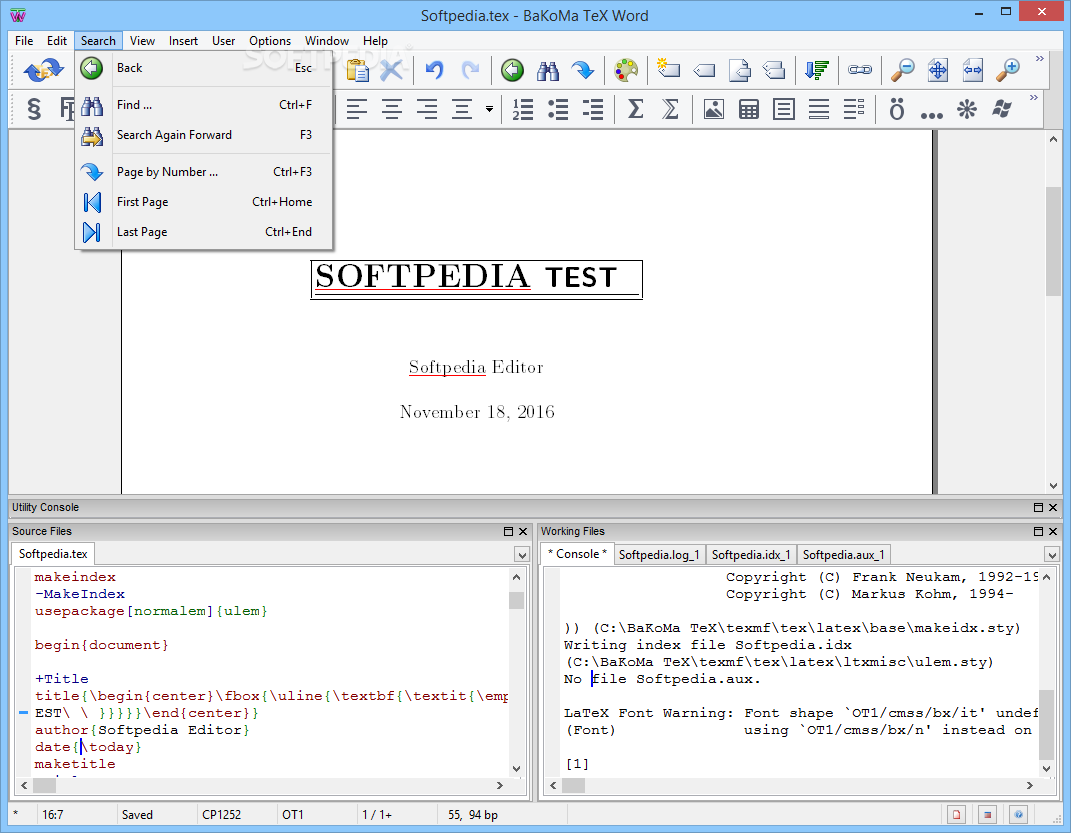Click the section sign § icon

[33, 109]
